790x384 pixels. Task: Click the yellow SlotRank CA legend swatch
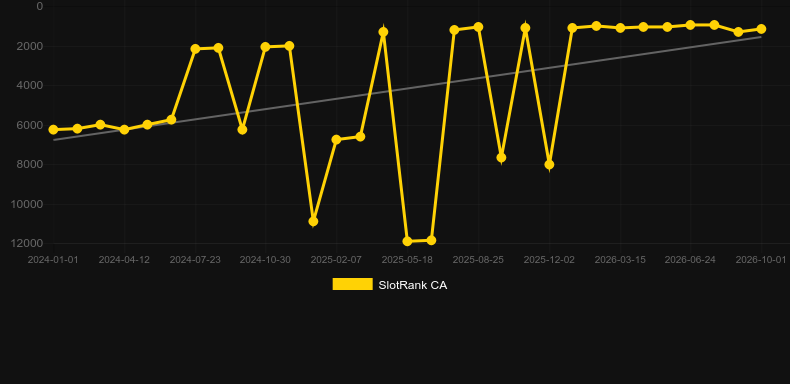[x=353, y=284]
